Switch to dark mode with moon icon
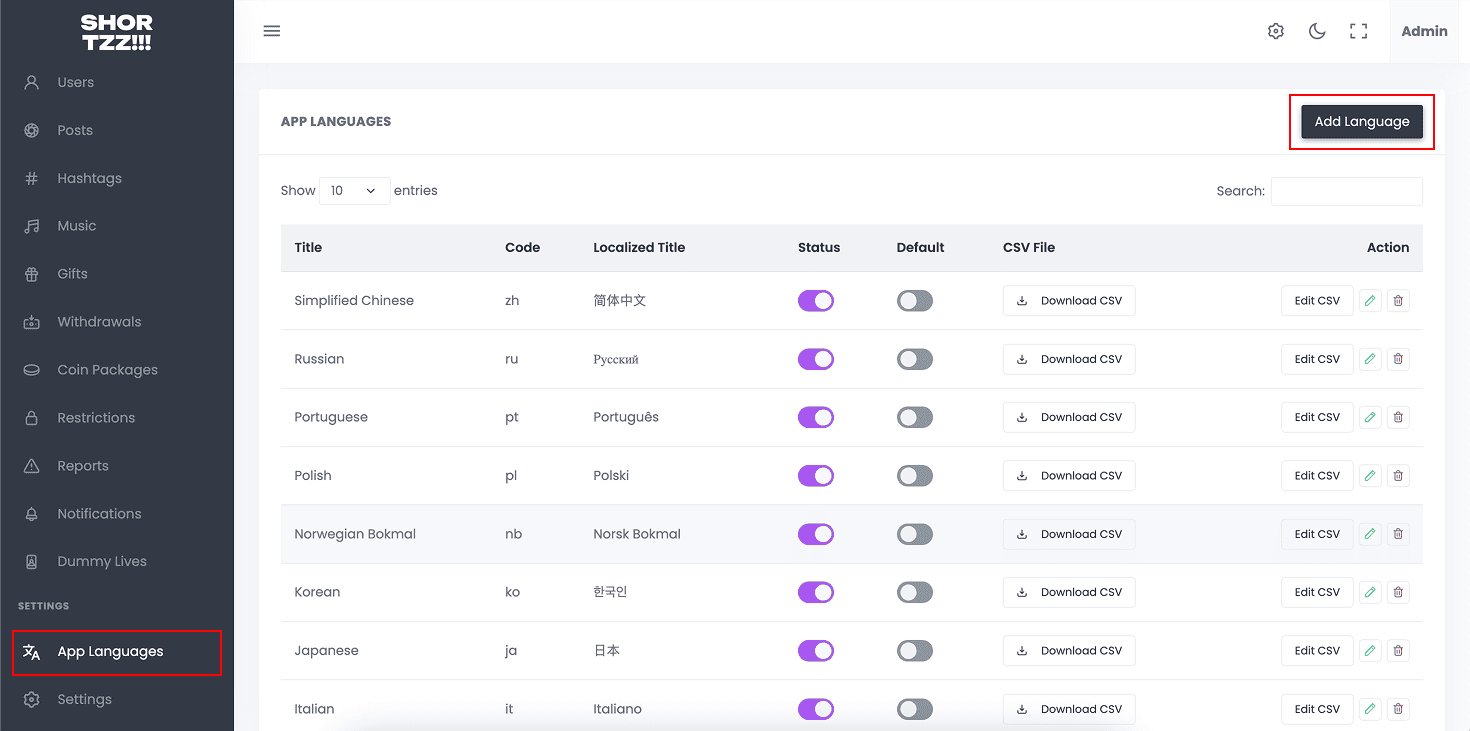The width and height of the screenshot is (1470, 731). coord(1317,31)
